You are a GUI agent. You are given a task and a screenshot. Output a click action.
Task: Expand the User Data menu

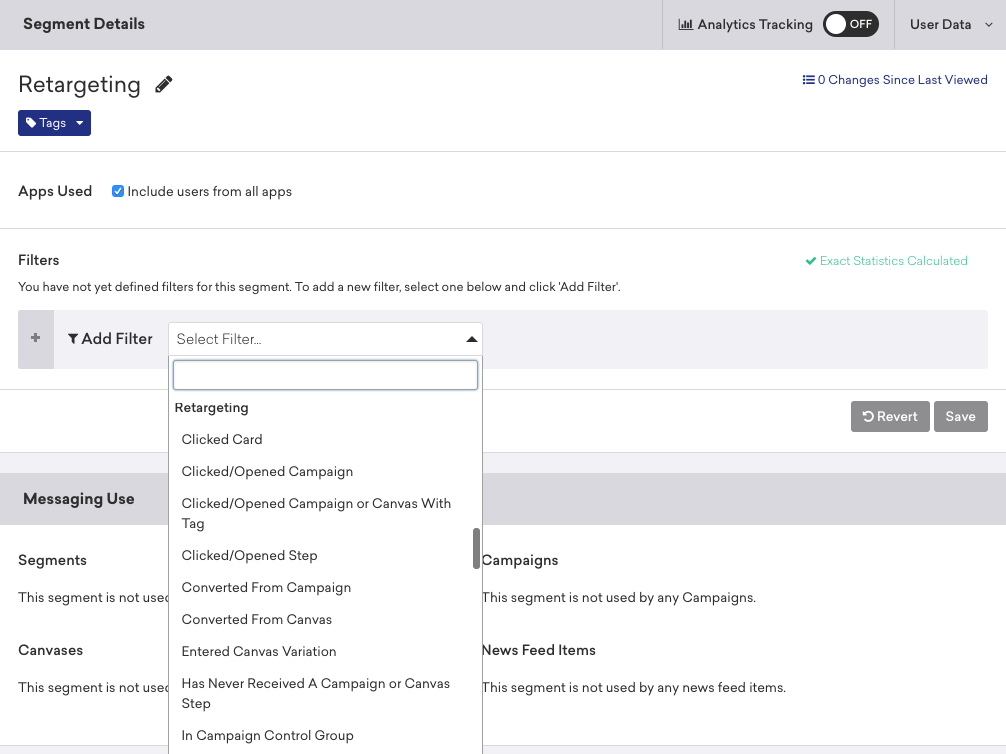pos(951,25)
